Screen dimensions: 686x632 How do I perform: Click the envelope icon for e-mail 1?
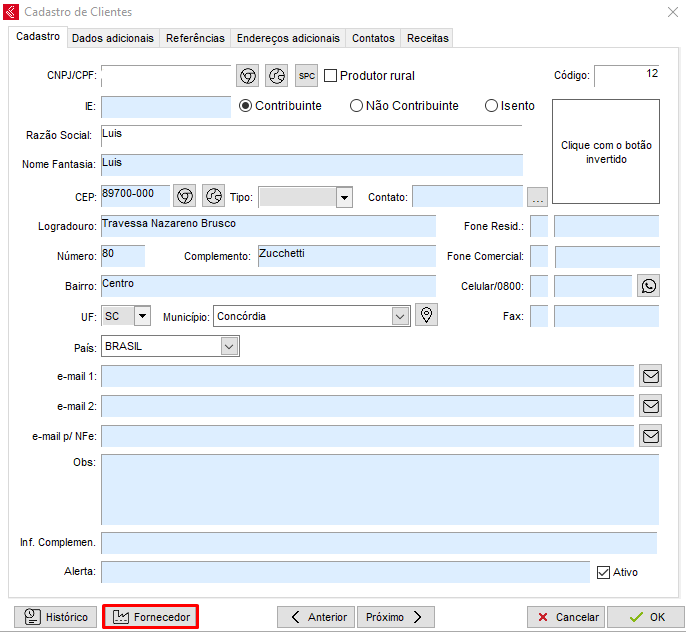pyautogui.click(x=651, y=376)
